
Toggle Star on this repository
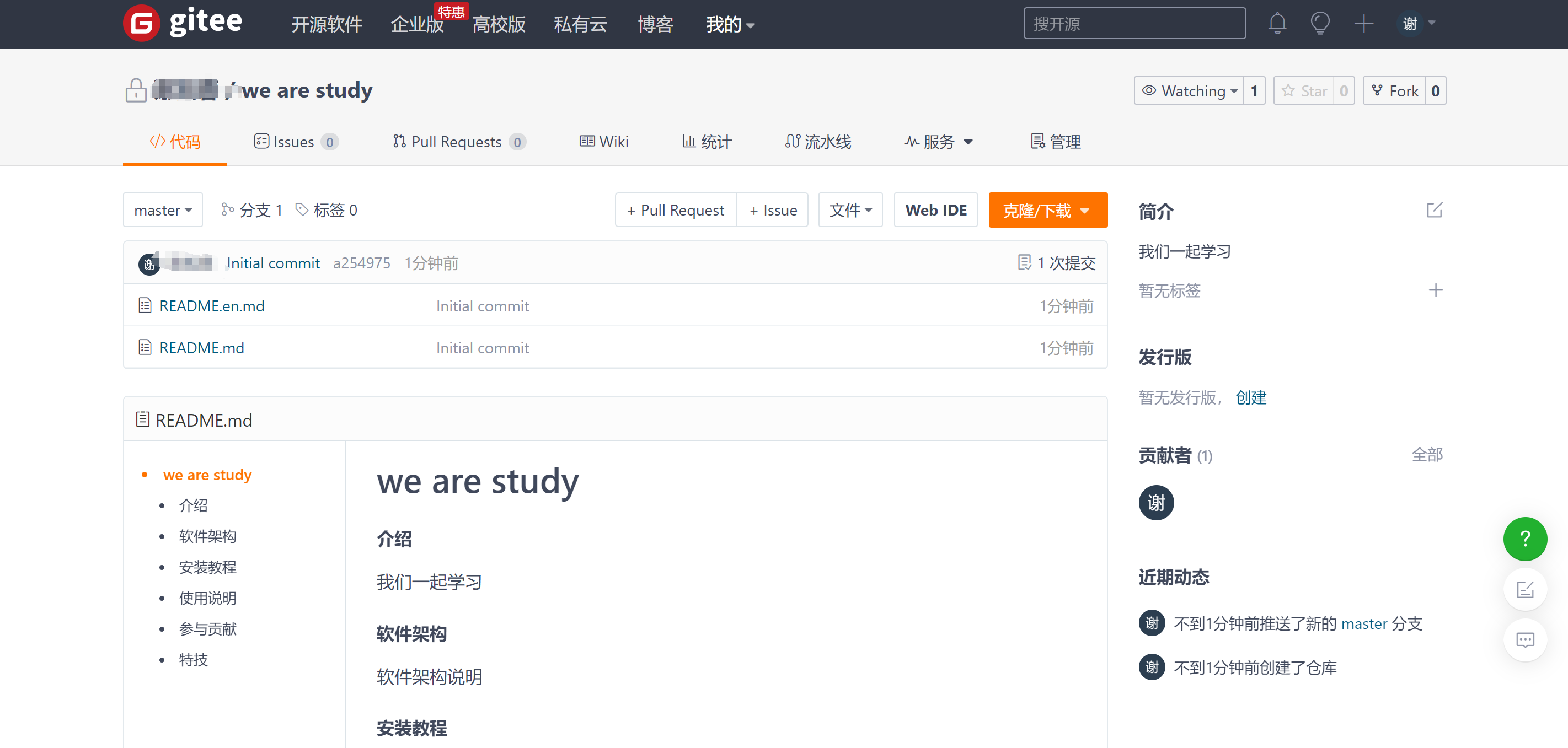click(x=1304, y=91)
